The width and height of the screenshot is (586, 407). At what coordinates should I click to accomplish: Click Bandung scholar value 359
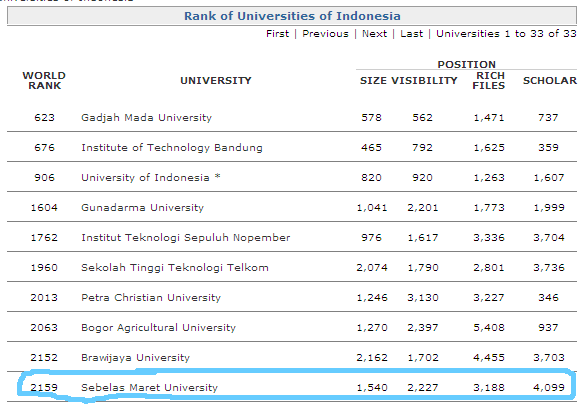click(x=548, y=148)
